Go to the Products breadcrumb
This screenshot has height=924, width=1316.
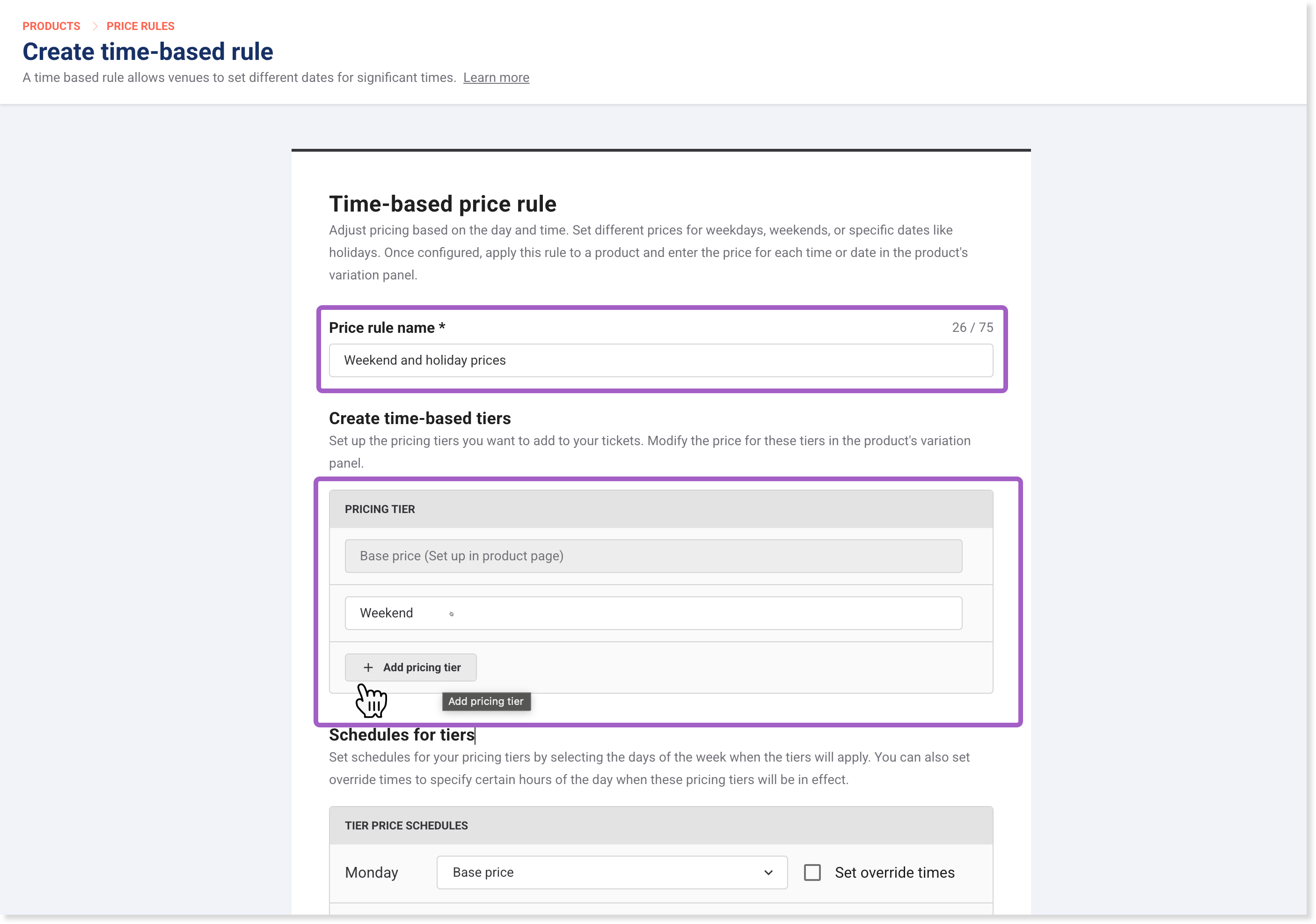pyautogui.click(x=51, y=26)
